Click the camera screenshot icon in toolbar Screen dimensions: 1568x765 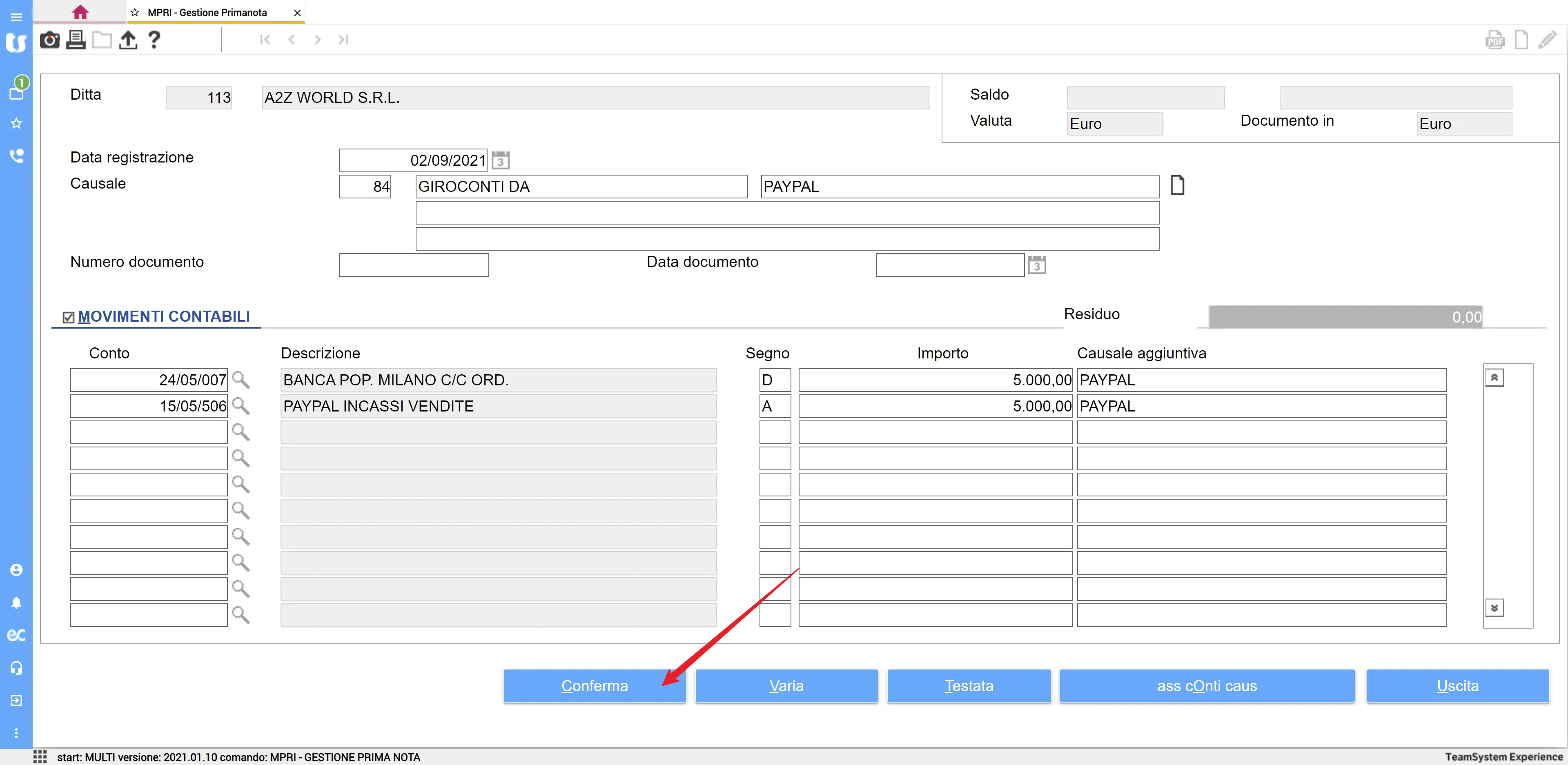(x=49, y=40)
